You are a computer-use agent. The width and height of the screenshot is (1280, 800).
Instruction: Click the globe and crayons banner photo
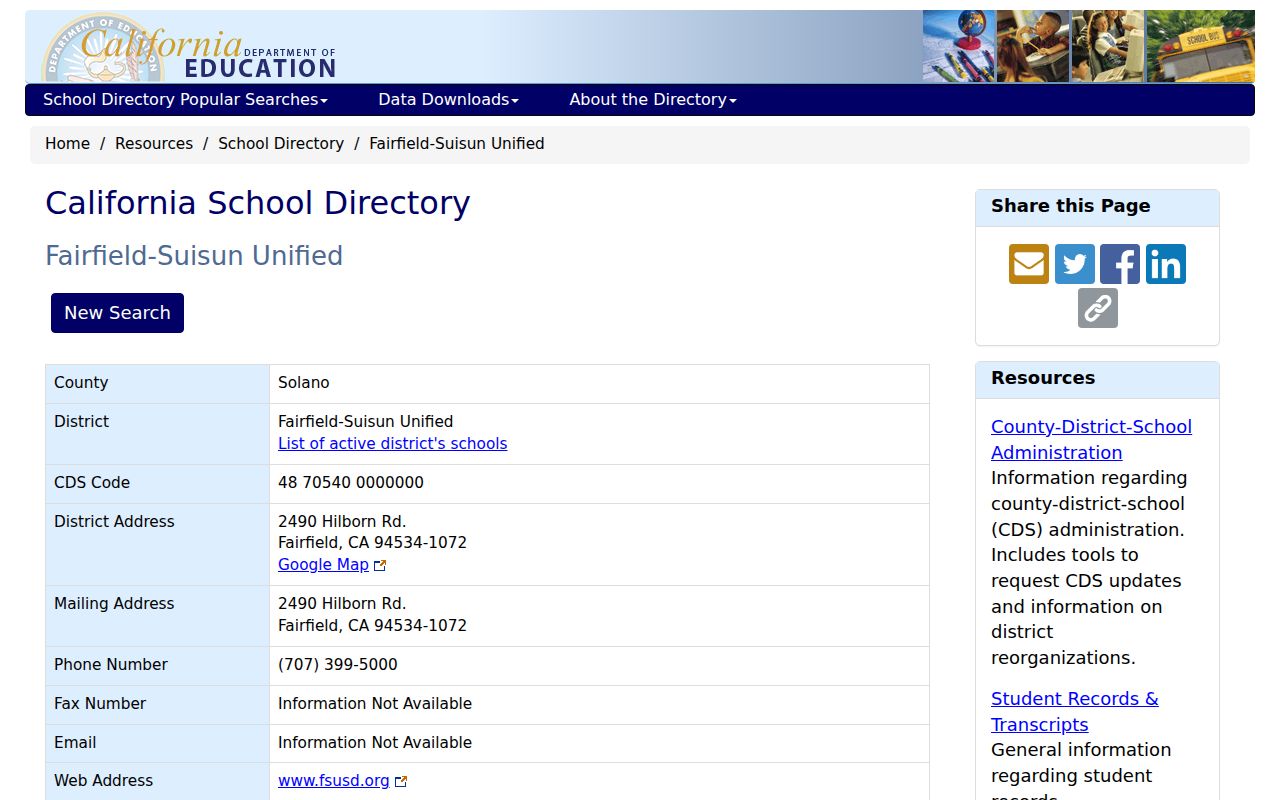coord(958,46)
